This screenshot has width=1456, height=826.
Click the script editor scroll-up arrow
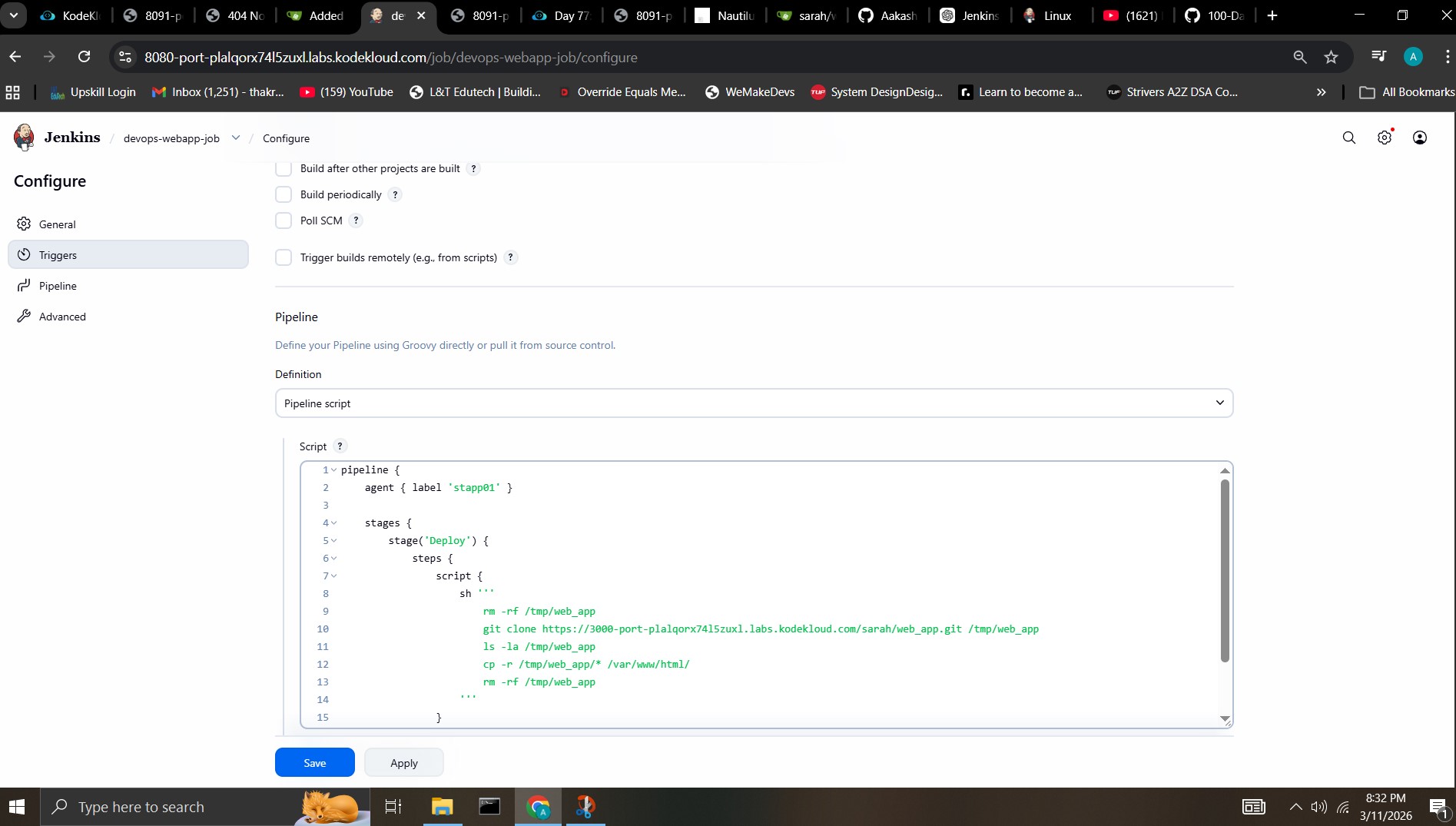pos(1225,470)
